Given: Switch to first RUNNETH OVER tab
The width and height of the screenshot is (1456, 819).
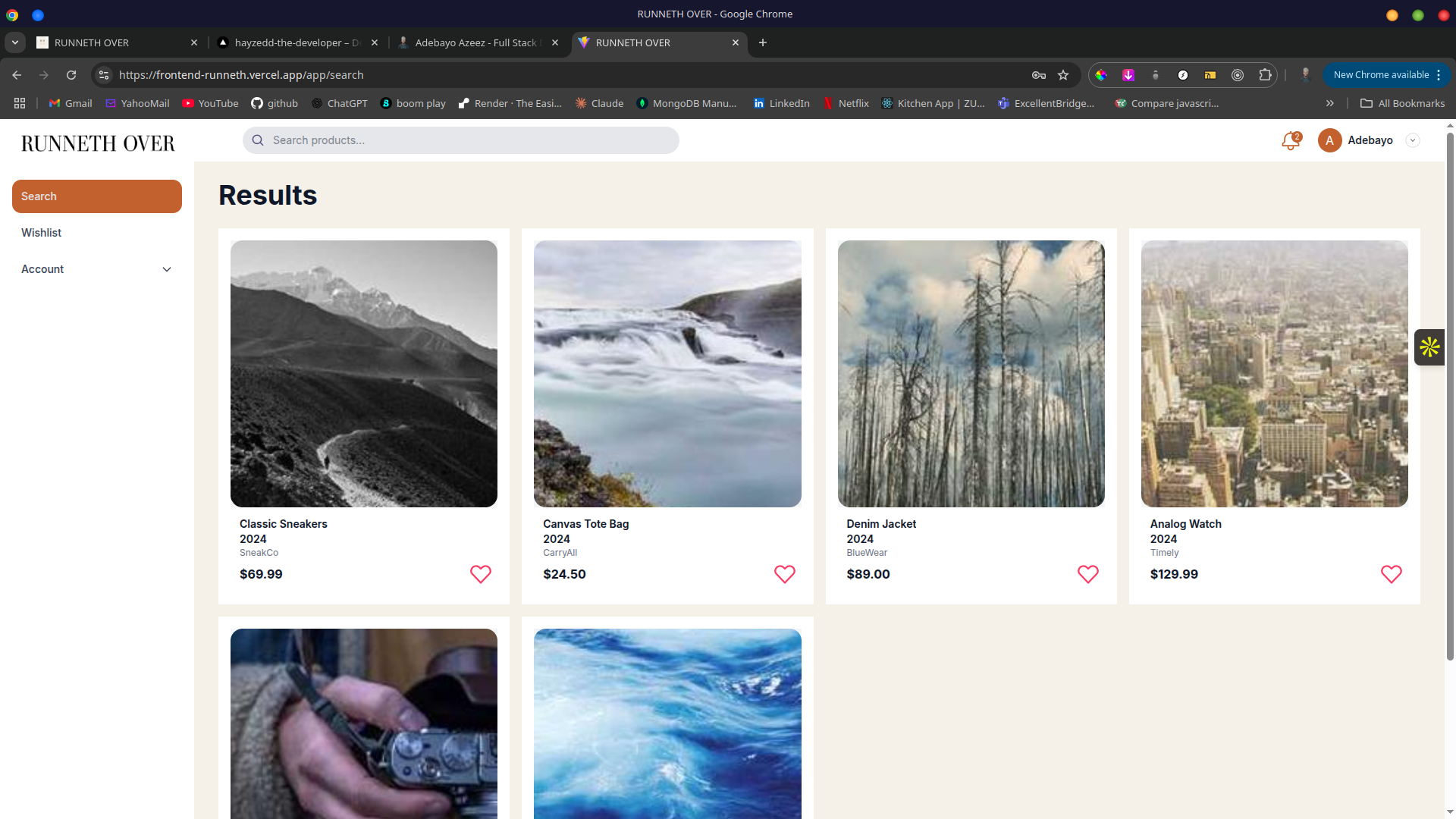Looking at the screenshot, I should coord(118,42).
